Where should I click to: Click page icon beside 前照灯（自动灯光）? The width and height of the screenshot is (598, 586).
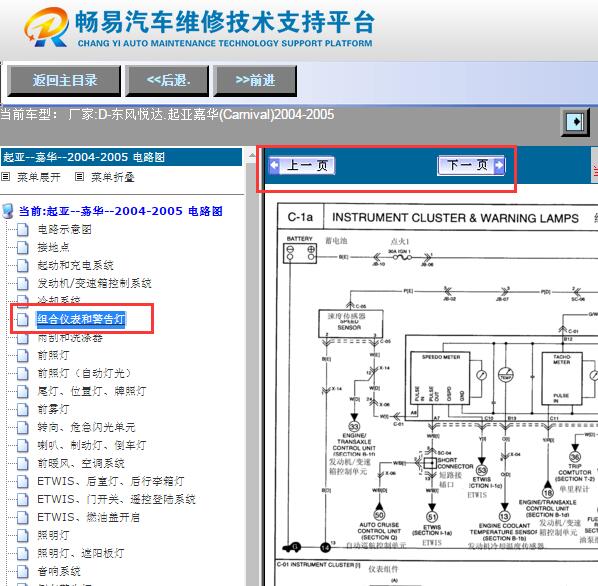point(23,374)
